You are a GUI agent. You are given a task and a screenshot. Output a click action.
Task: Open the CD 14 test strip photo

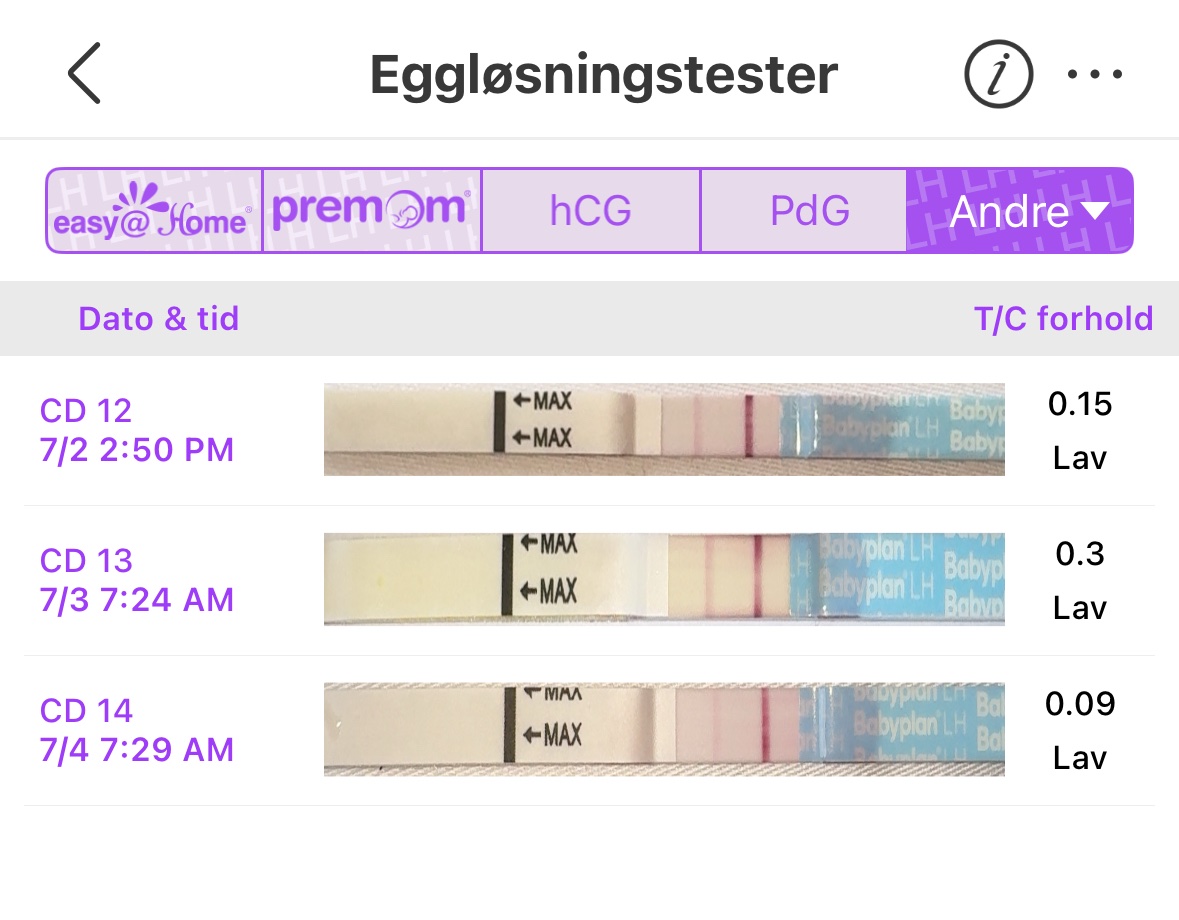(x=664, y=730)
